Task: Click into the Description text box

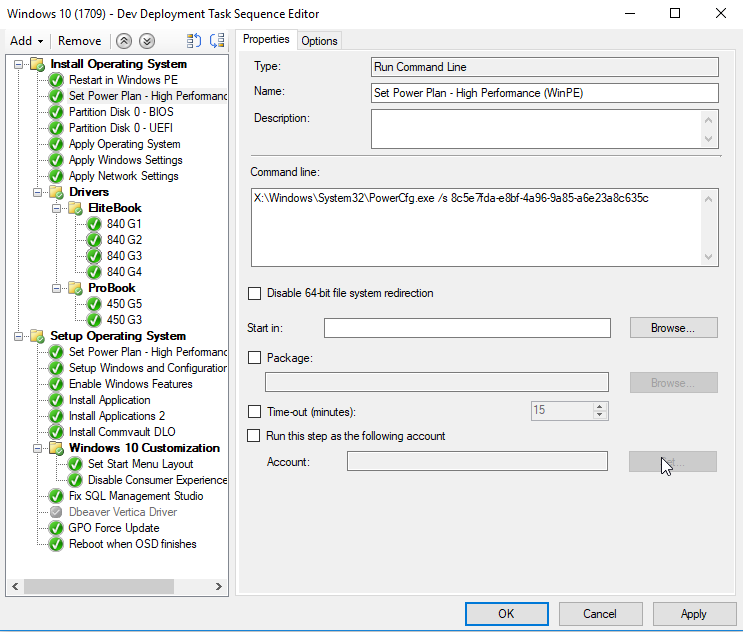Action: 536,129
